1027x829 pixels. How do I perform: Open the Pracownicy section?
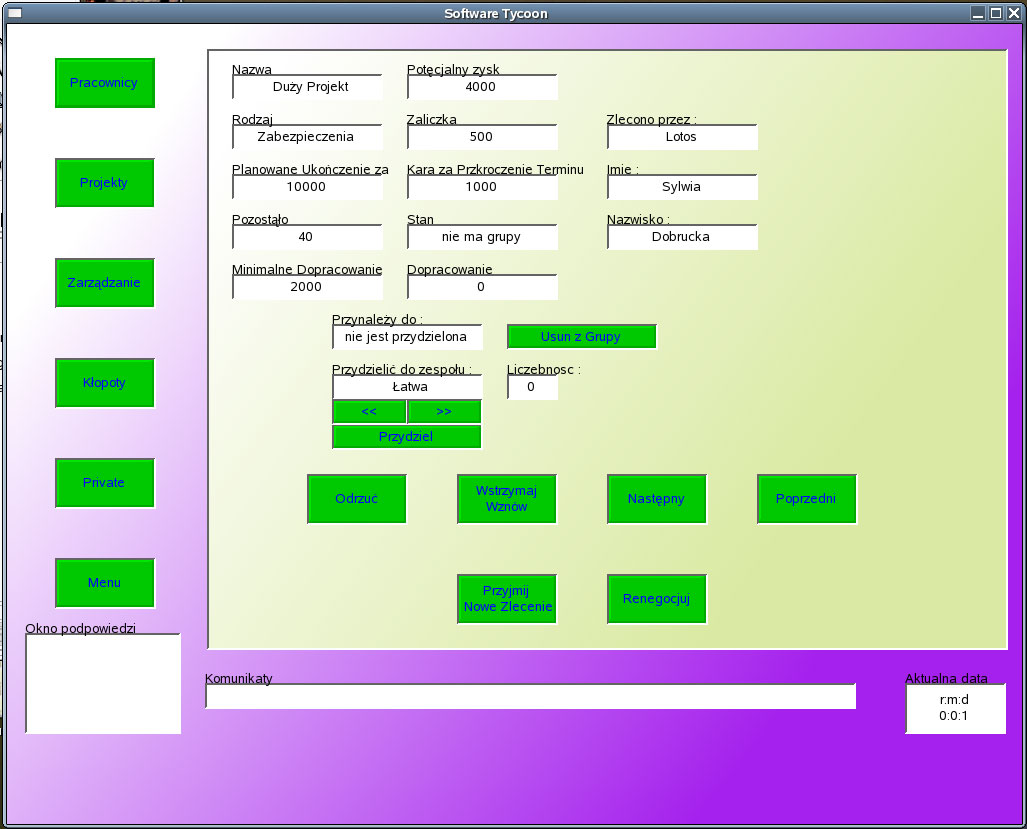pos(104,83)
